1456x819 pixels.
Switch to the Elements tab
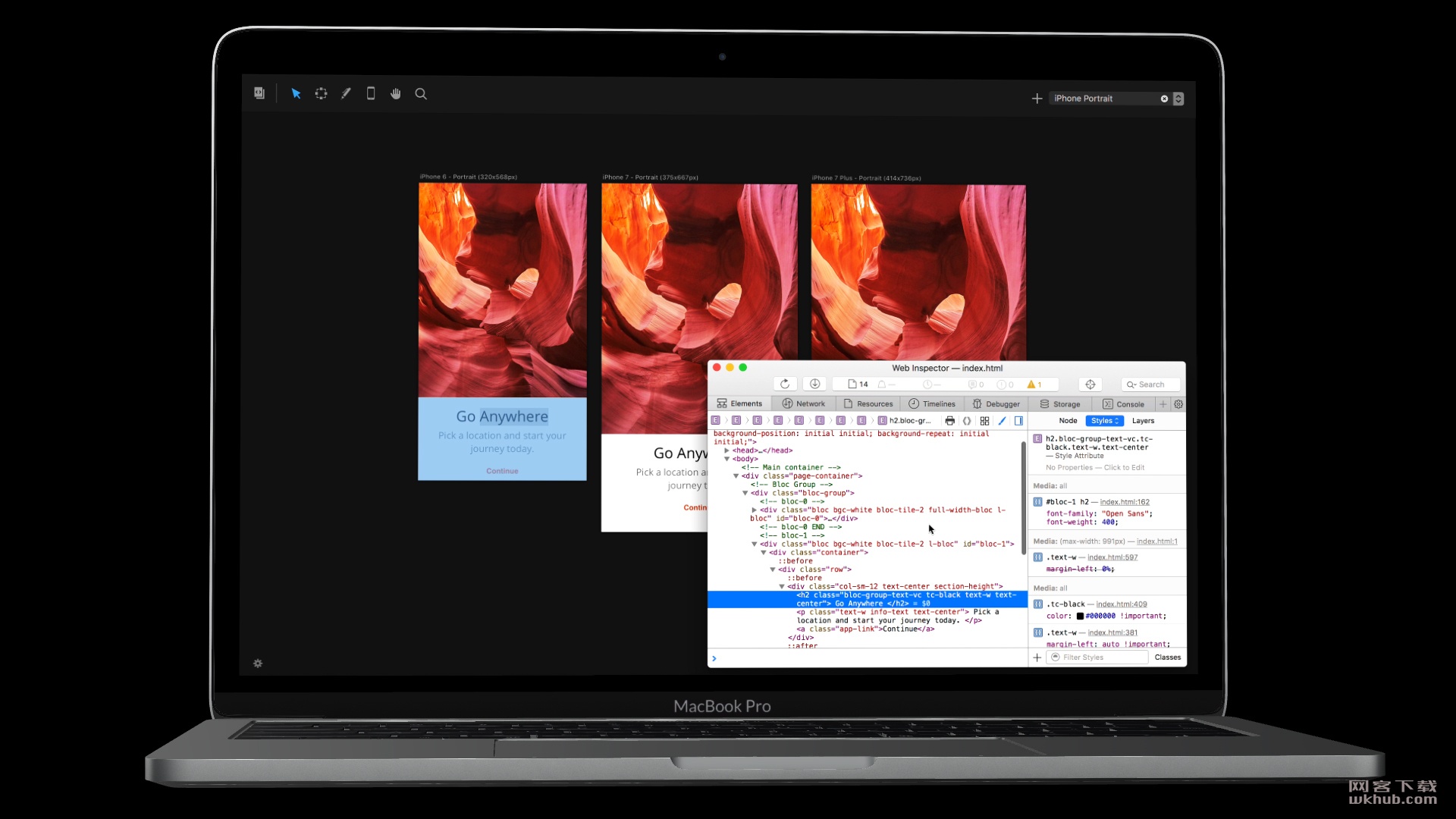739,404
